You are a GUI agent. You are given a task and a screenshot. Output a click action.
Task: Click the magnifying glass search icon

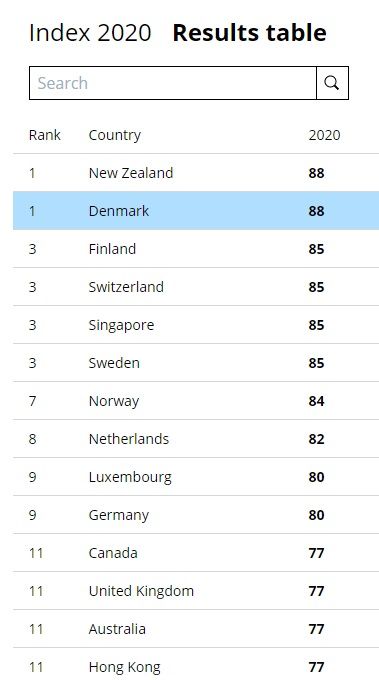click(x=332, y=83)
